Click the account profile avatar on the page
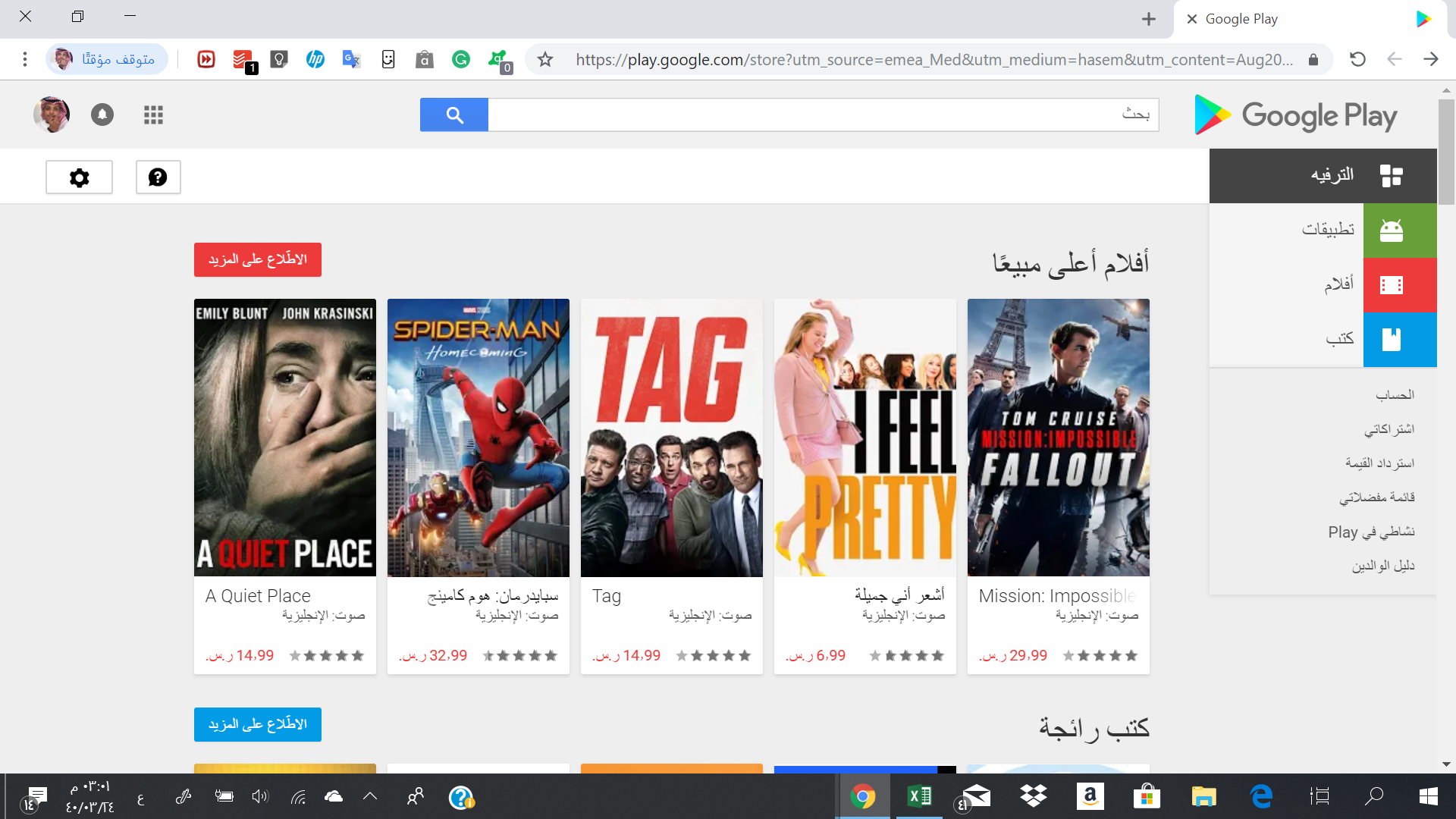1456x819 pixels. pos(52,115)
